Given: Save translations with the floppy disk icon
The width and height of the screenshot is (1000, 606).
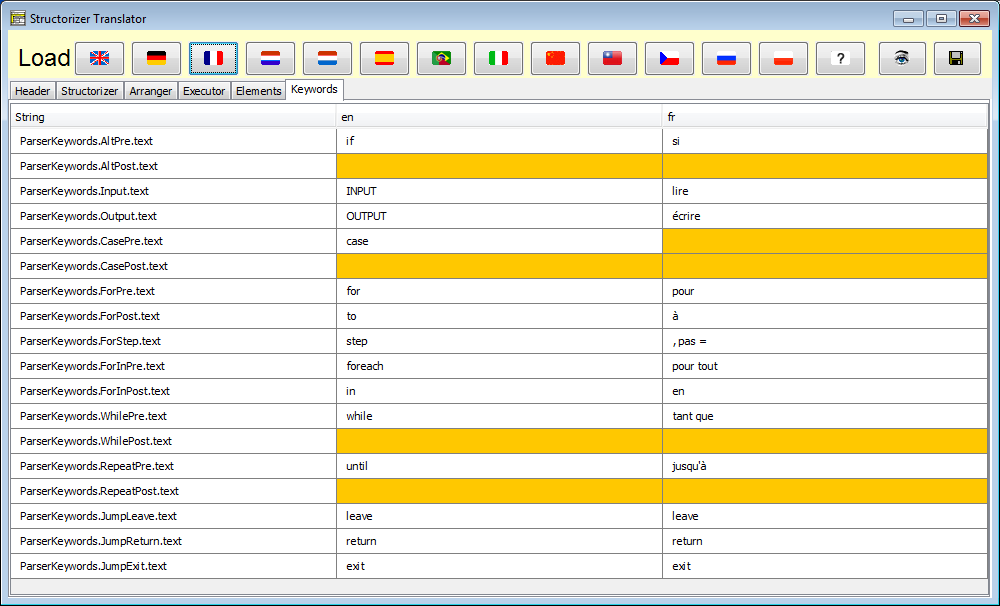Looking at the screenshot, I should (957, 59).
